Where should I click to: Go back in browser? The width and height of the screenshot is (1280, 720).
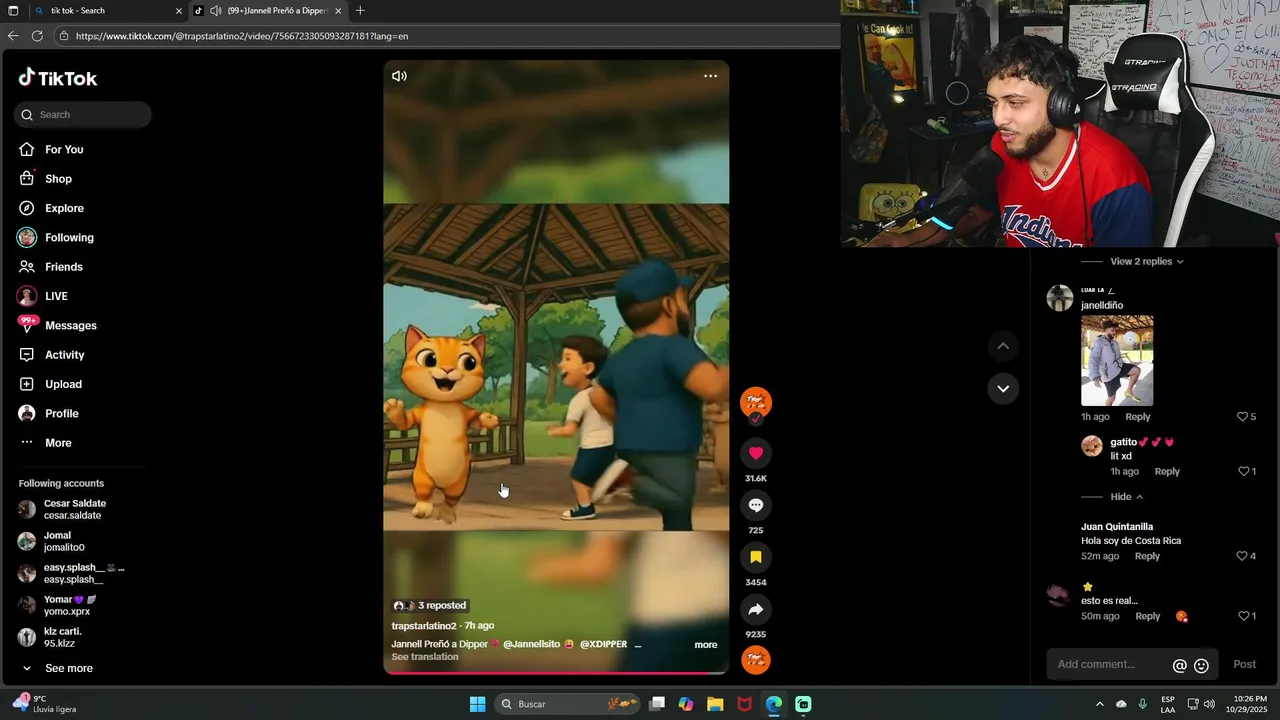(12, 36)
